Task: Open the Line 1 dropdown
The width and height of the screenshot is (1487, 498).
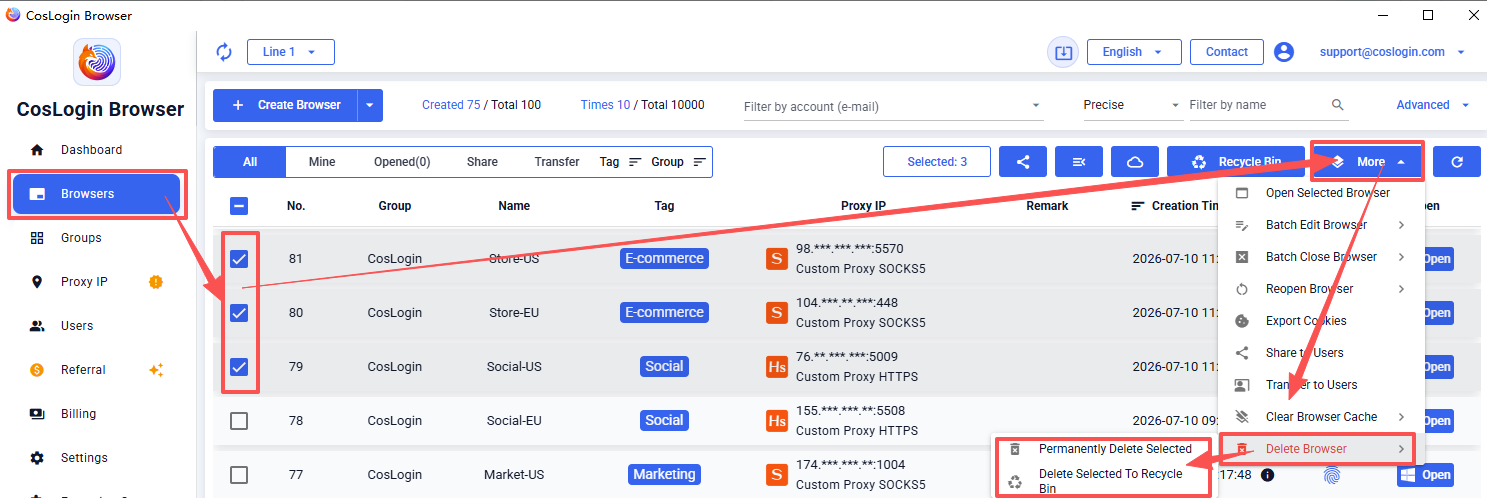Action: 290,52
